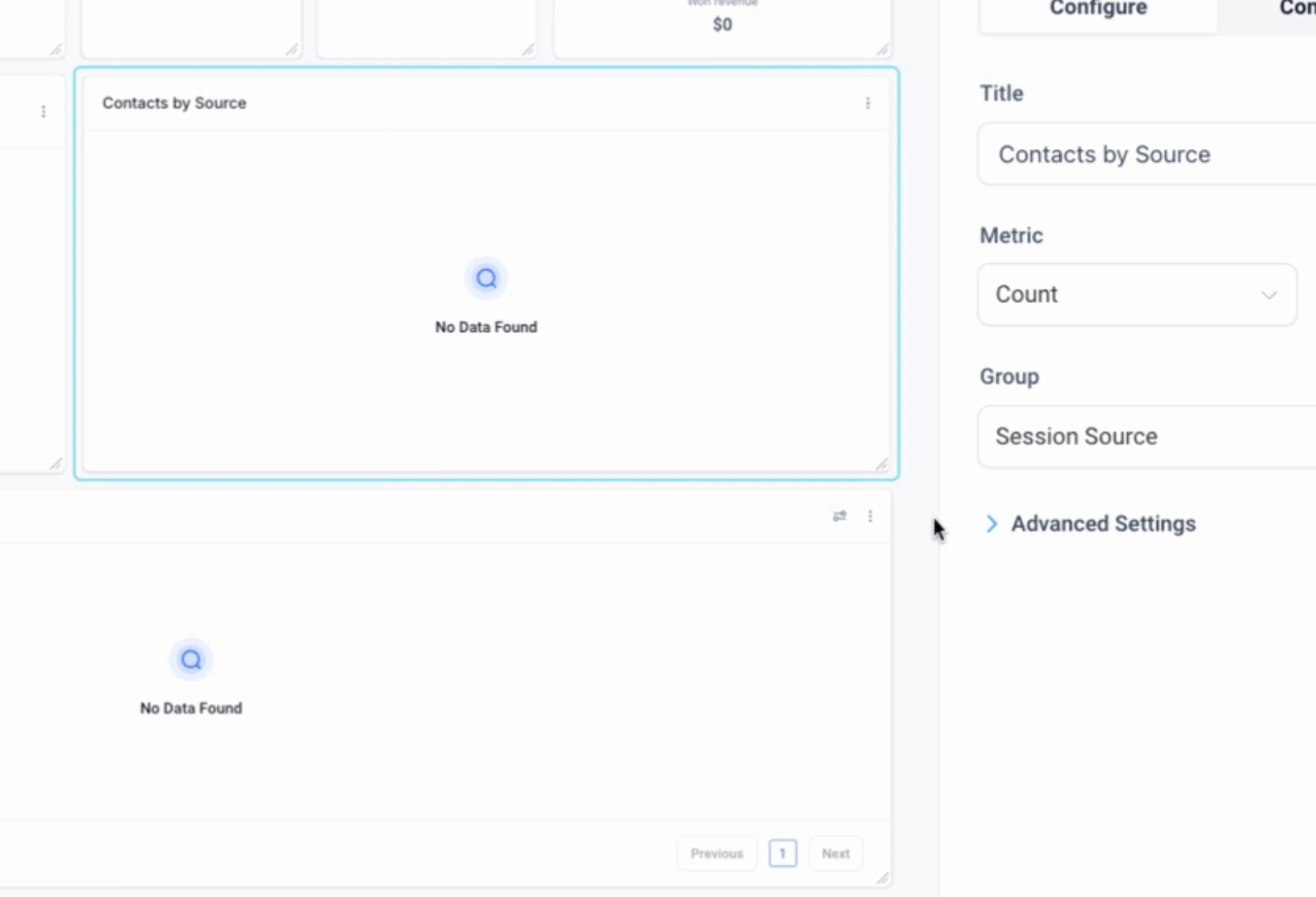Switch to the Configure tab
1316x897 pixels.
[1098, 10]
